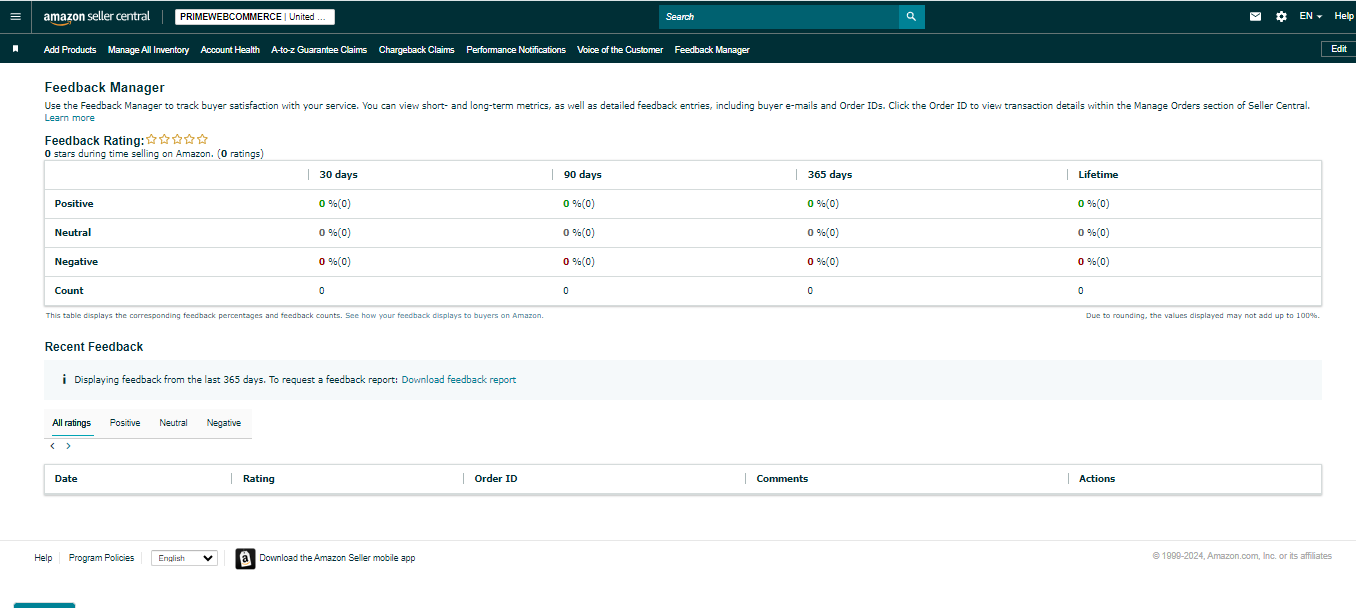Click the Count row label
1356x608 pixels.
69,291
